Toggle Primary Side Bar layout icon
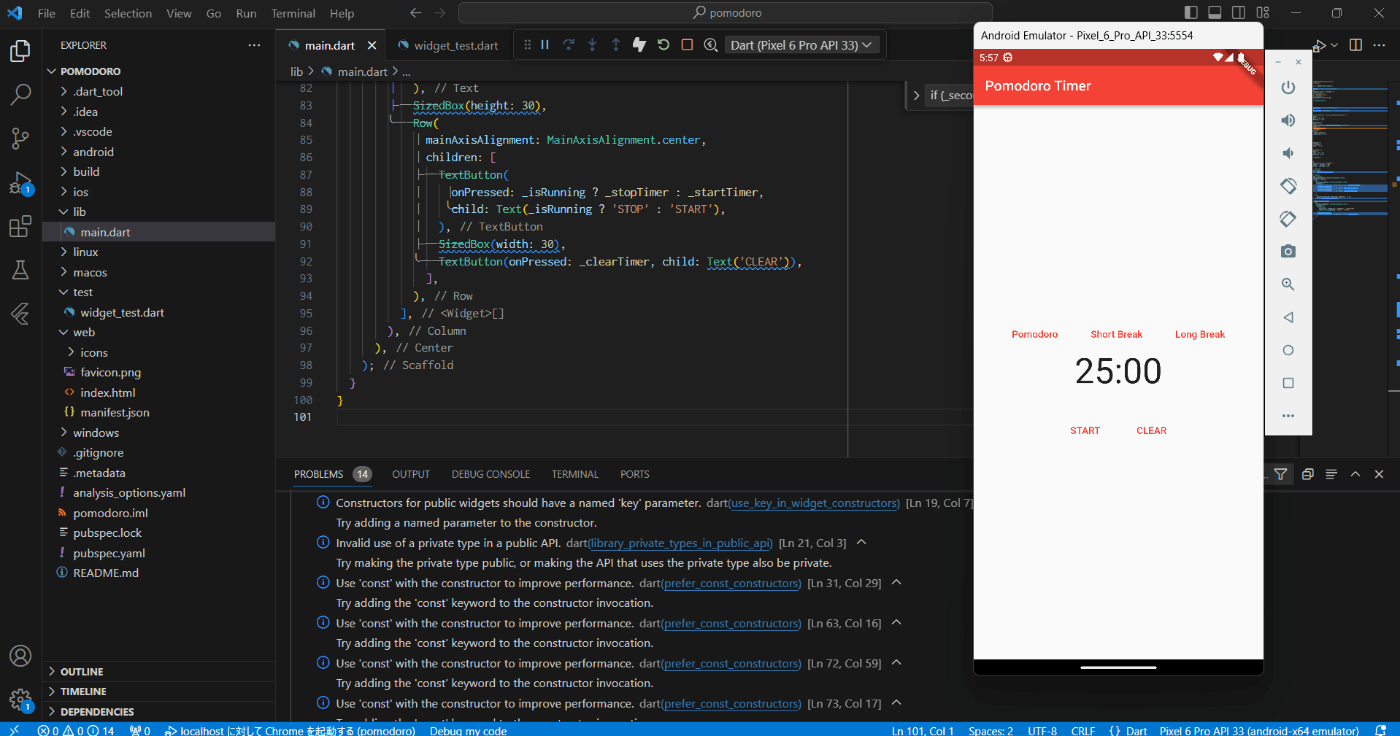Viewport: 1400px width, 736px height. click(x=1191, y=13)
